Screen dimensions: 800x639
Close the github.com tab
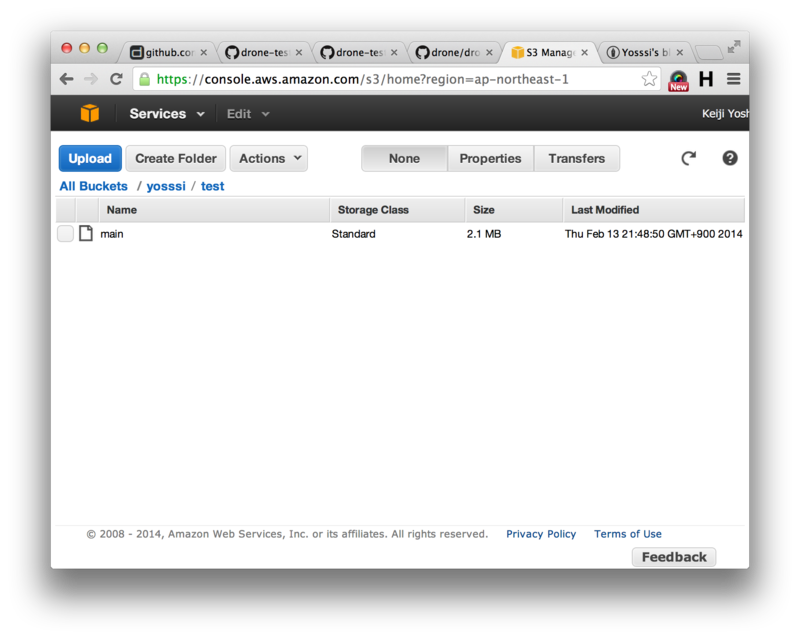click(x=204, y=53)
